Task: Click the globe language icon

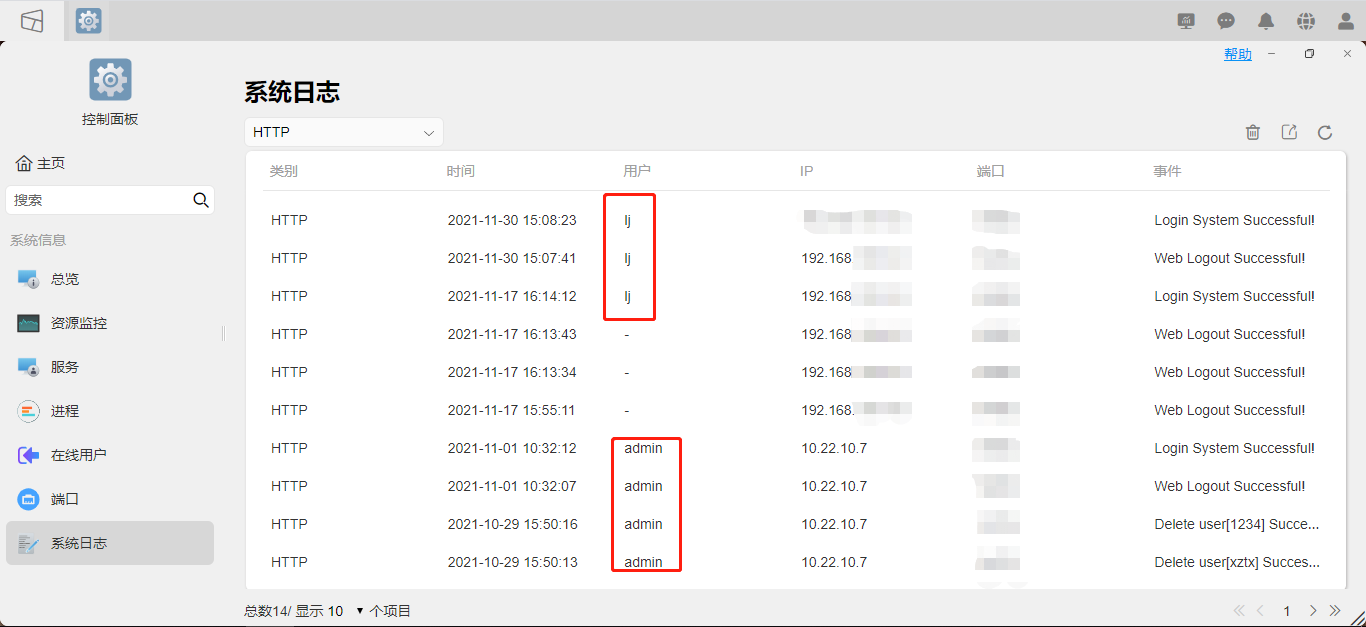Action: 1306,21
